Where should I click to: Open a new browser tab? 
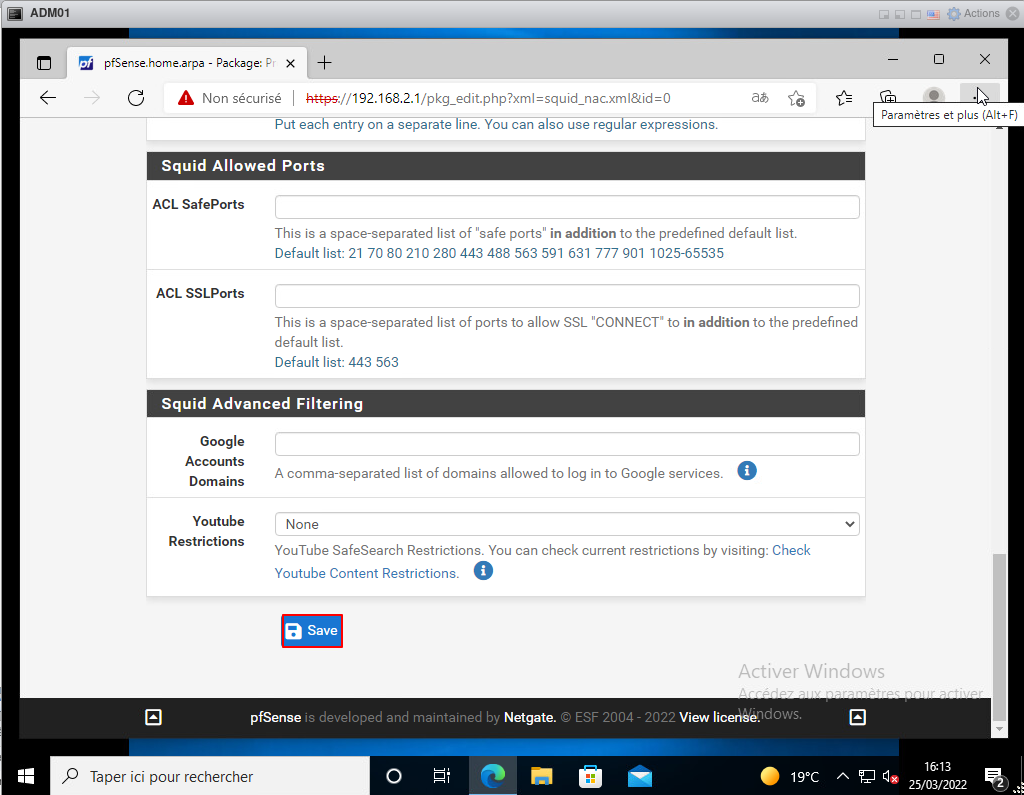324,62
